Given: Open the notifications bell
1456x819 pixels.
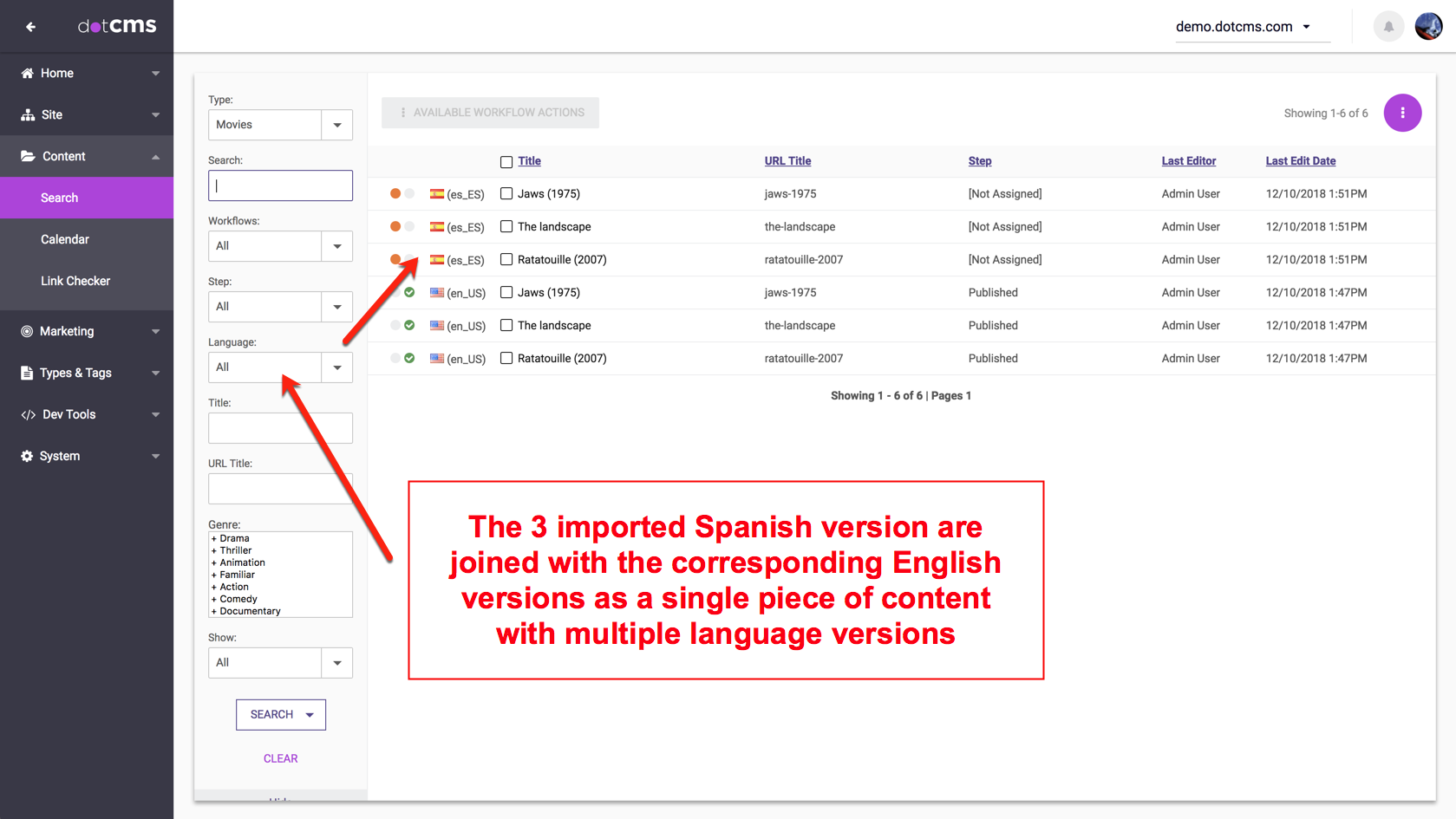Looking at the screenshot, I should (1388, 26).
